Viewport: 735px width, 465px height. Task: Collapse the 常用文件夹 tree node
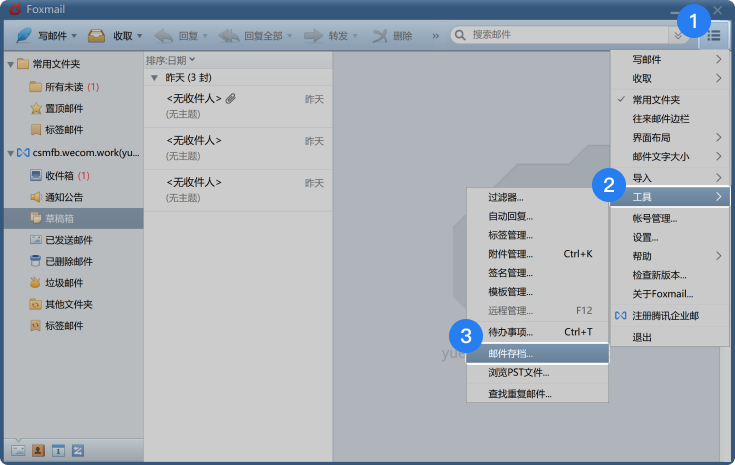[x=10, y=64]
